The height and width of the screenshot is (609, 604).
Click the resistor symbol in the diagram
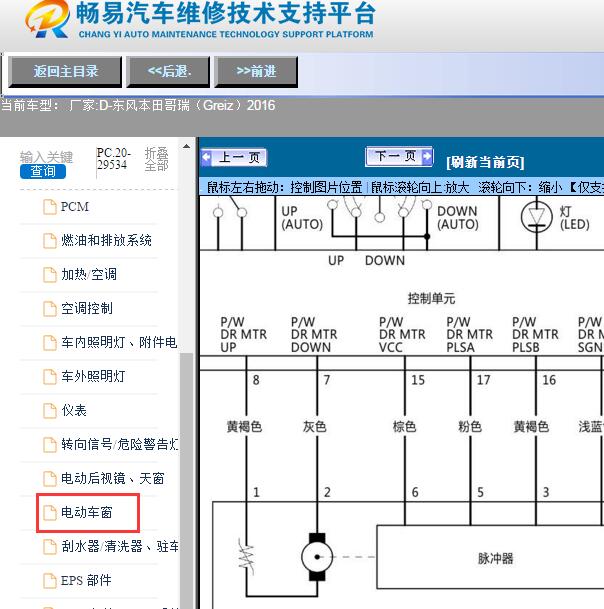coord(246,557)
